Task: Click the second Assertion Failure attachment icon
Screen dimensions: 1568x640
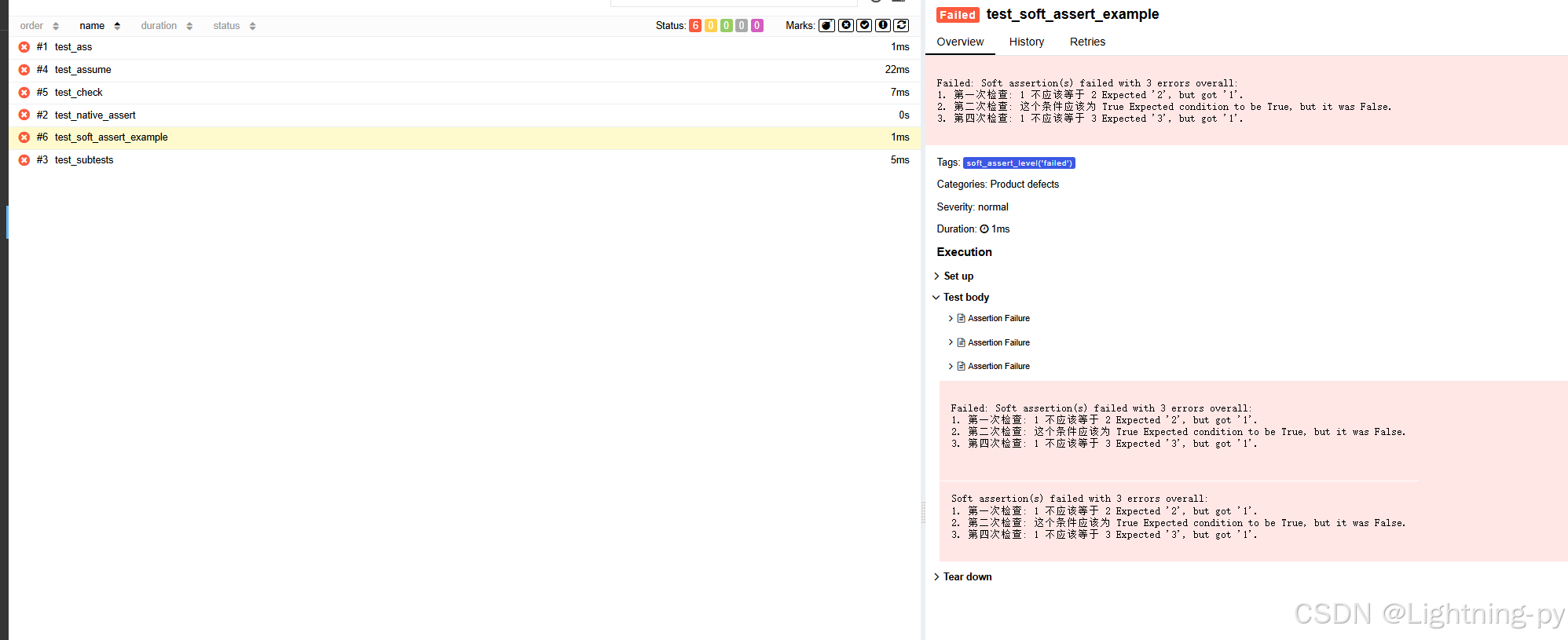Action: (961, 342)
